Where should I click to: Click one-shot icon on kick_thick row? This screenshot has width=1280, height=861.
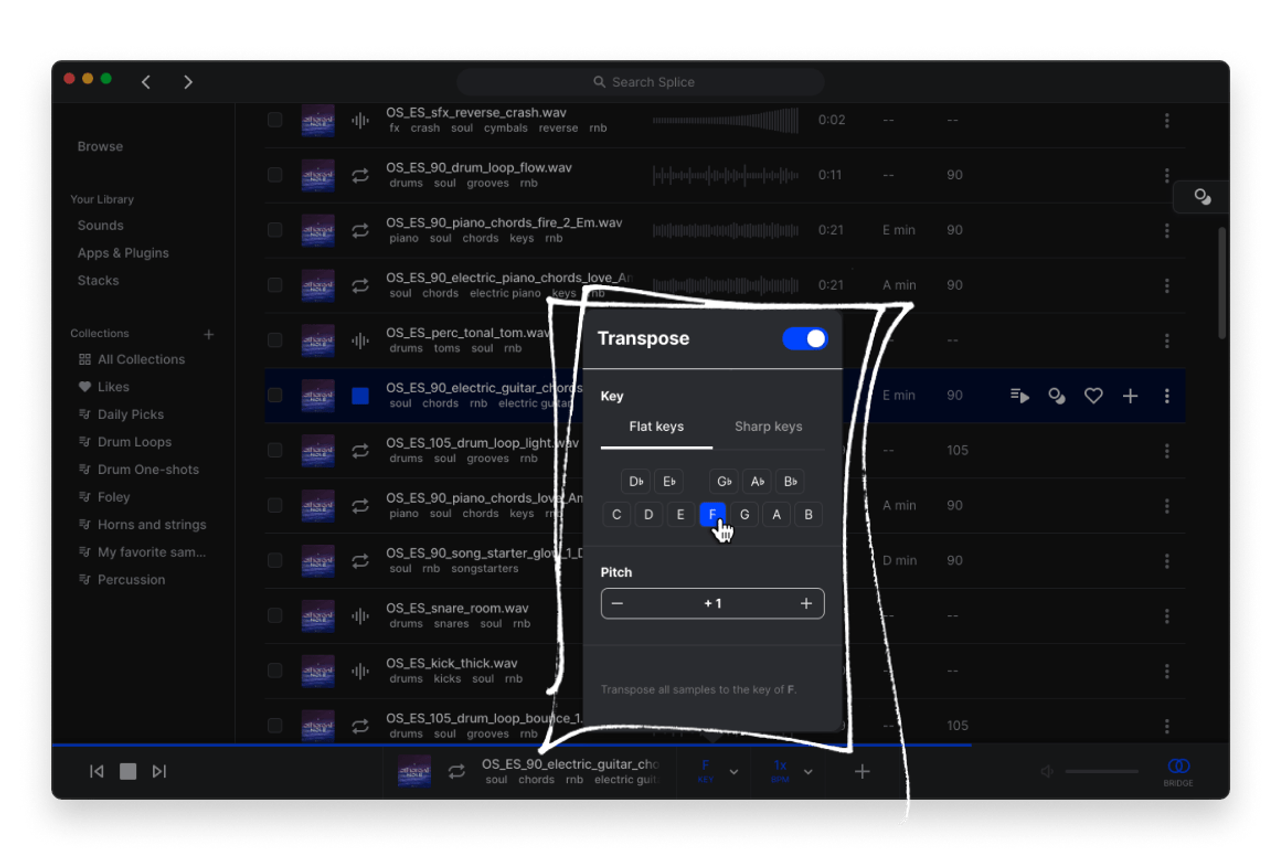click(360, 671)
